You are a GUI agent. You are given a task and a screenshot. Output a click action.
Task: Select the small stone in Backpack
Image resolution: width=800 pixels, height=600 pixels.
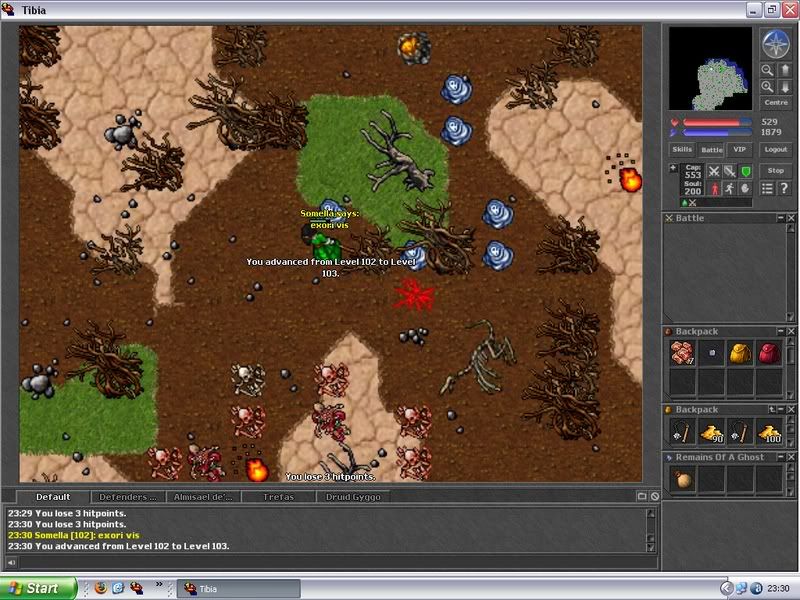(712, 353)
